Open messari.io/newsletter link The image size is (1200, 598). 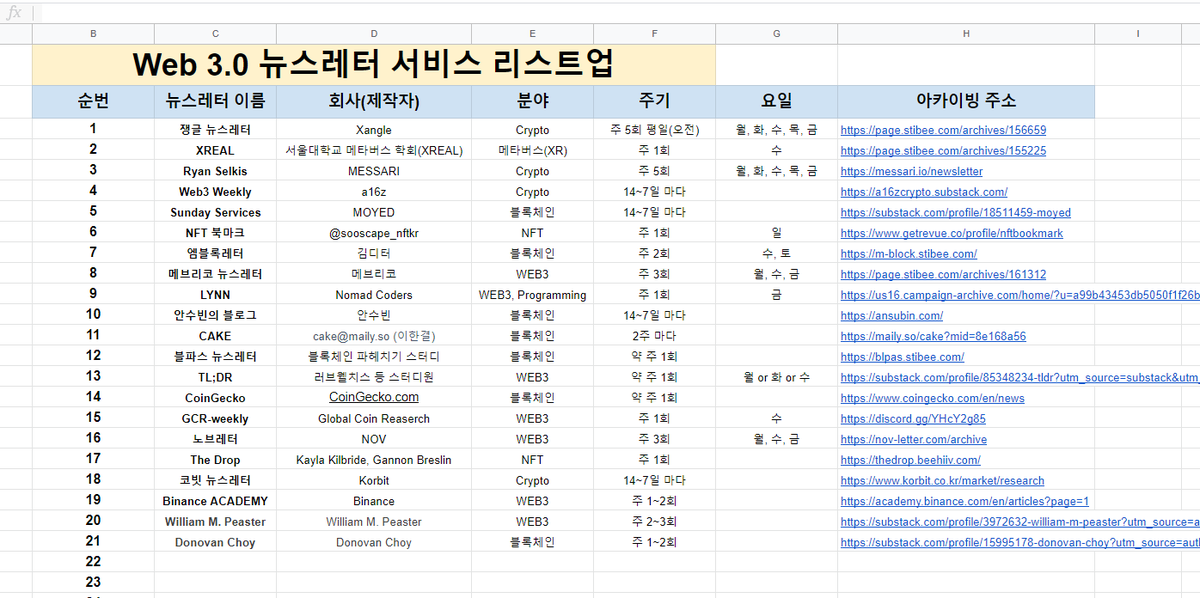pos(911,171)
